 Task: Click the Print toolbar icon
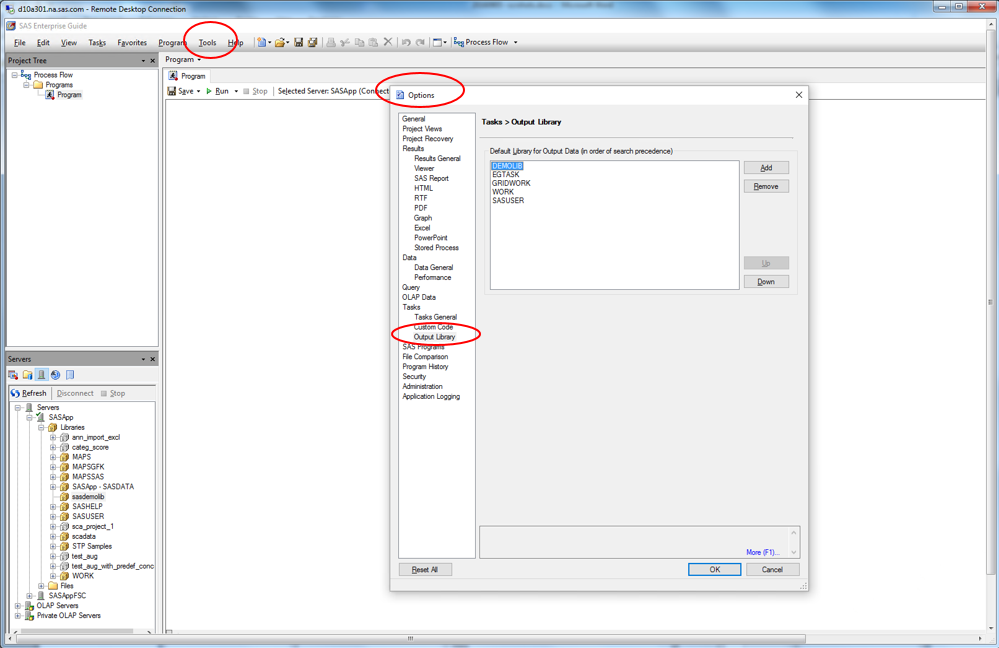pos(331,42)
